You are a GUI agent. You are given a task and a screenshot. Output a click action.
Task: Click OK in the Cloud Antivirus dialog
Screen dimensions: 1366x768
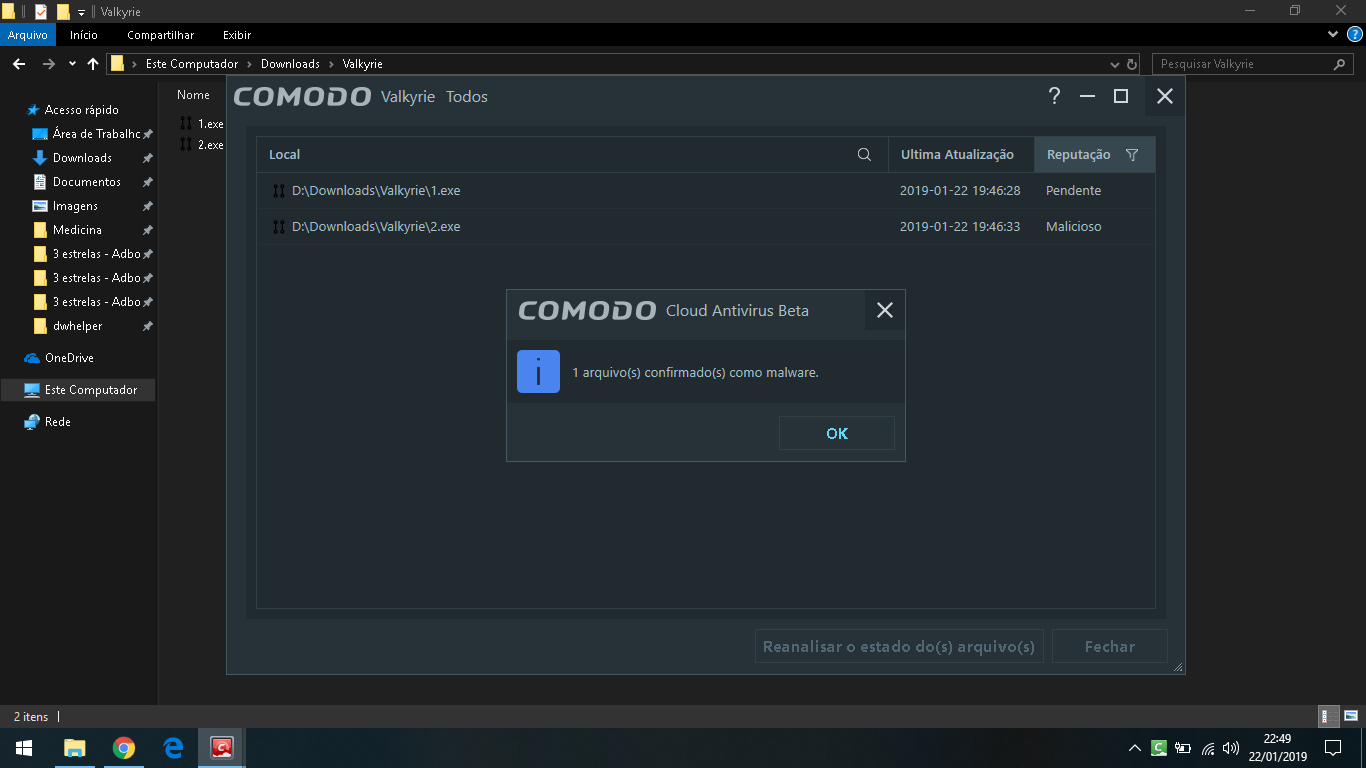[x=837, y=433]
